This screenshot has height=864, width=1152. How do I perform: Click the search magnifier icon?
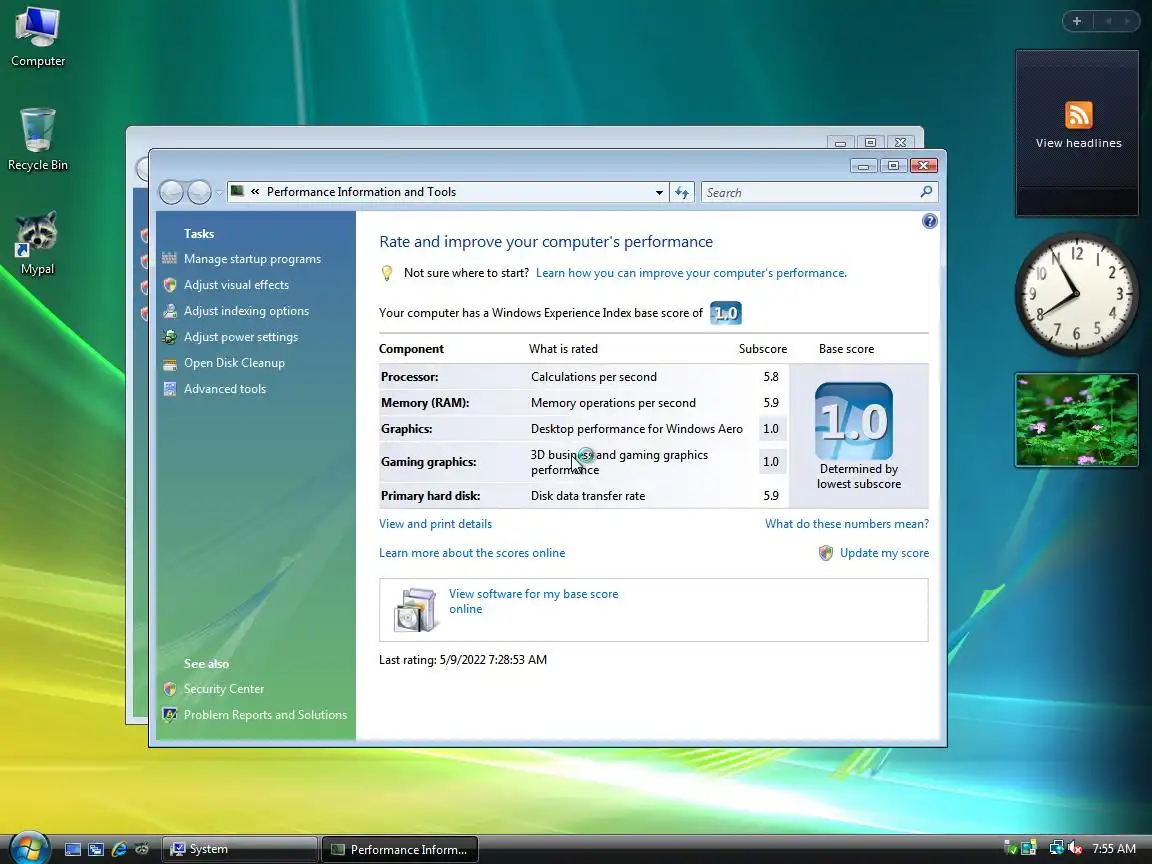(926, 192)
